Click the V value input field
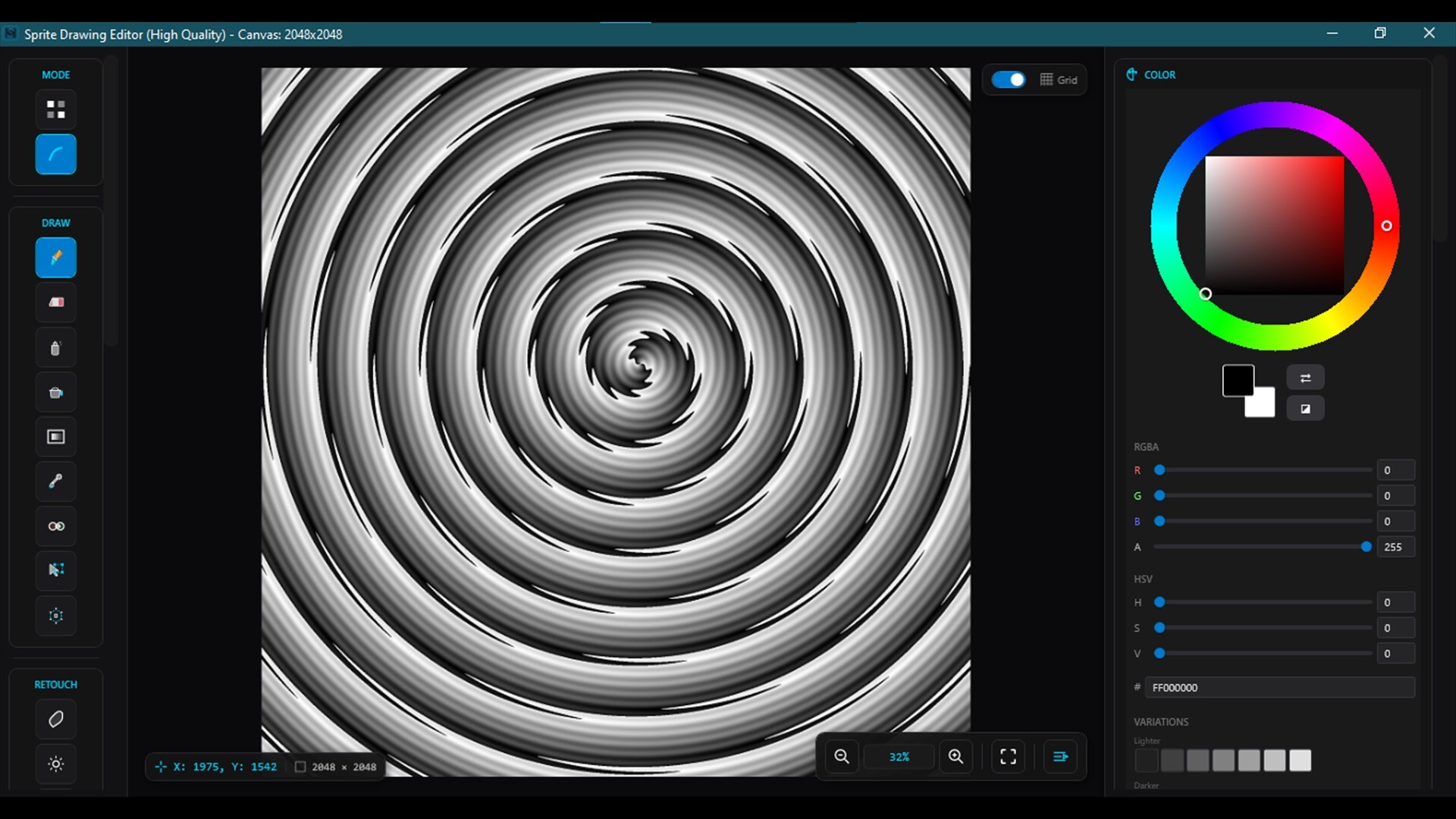This screenshot has width=1456, height=819. point(1395,653)
